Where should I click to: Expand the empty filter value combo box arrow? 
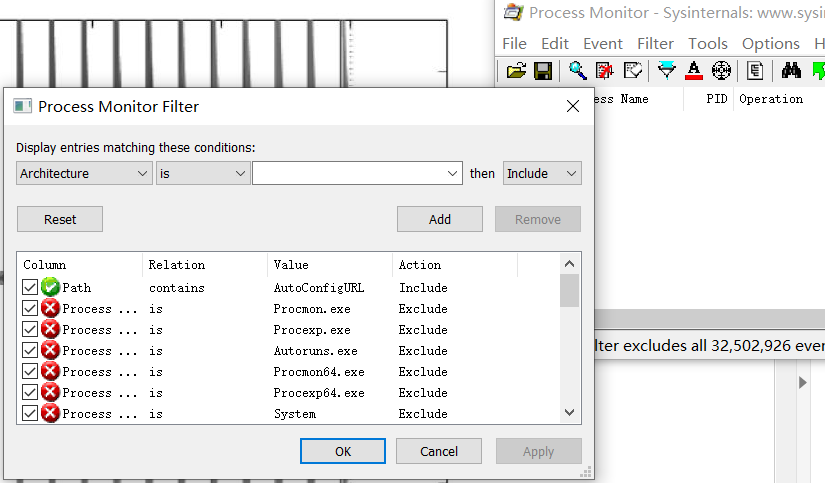point(452,173)
